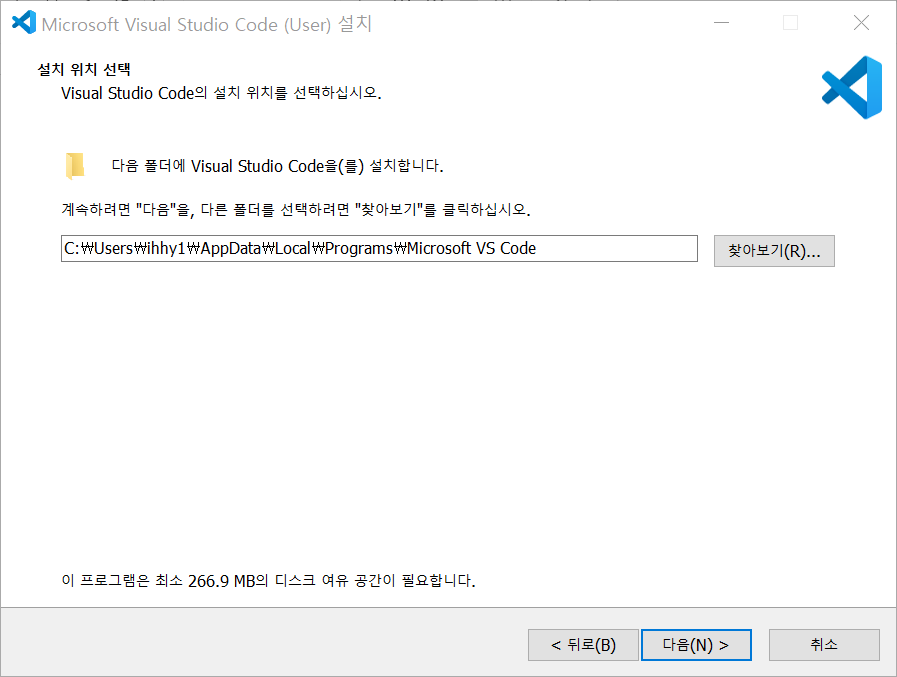Image resolution: width=897 pixels, height=677 pixels.
Task: Click 'Visual Studio Code의 설치 위치를 선택하십시오.' subtitle
Action: [221, 93]
